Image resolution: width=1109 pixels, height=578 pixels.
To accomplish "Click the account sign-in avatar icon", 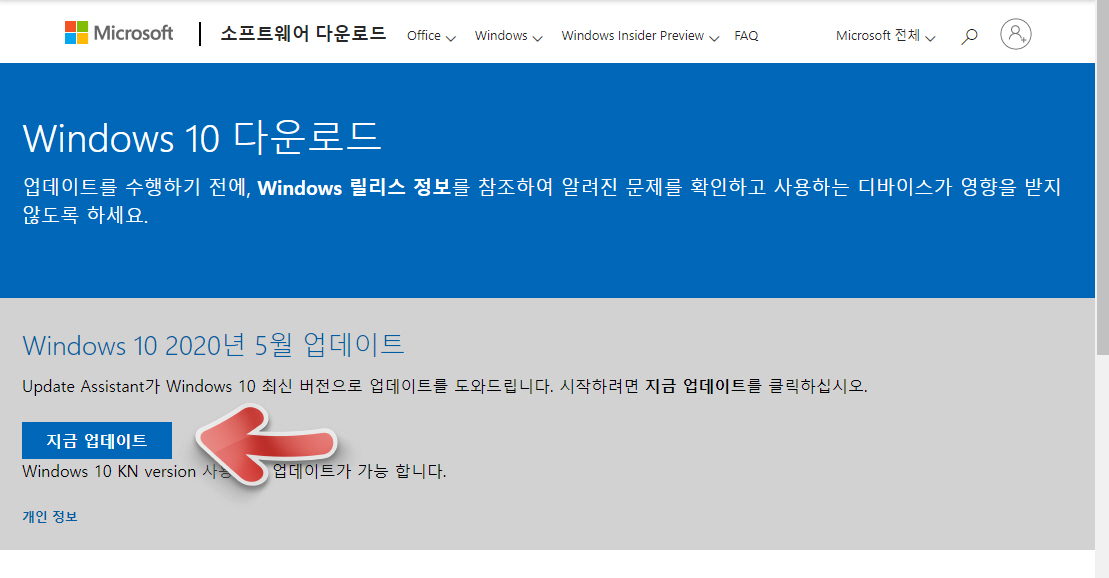I will [1016, 34].
